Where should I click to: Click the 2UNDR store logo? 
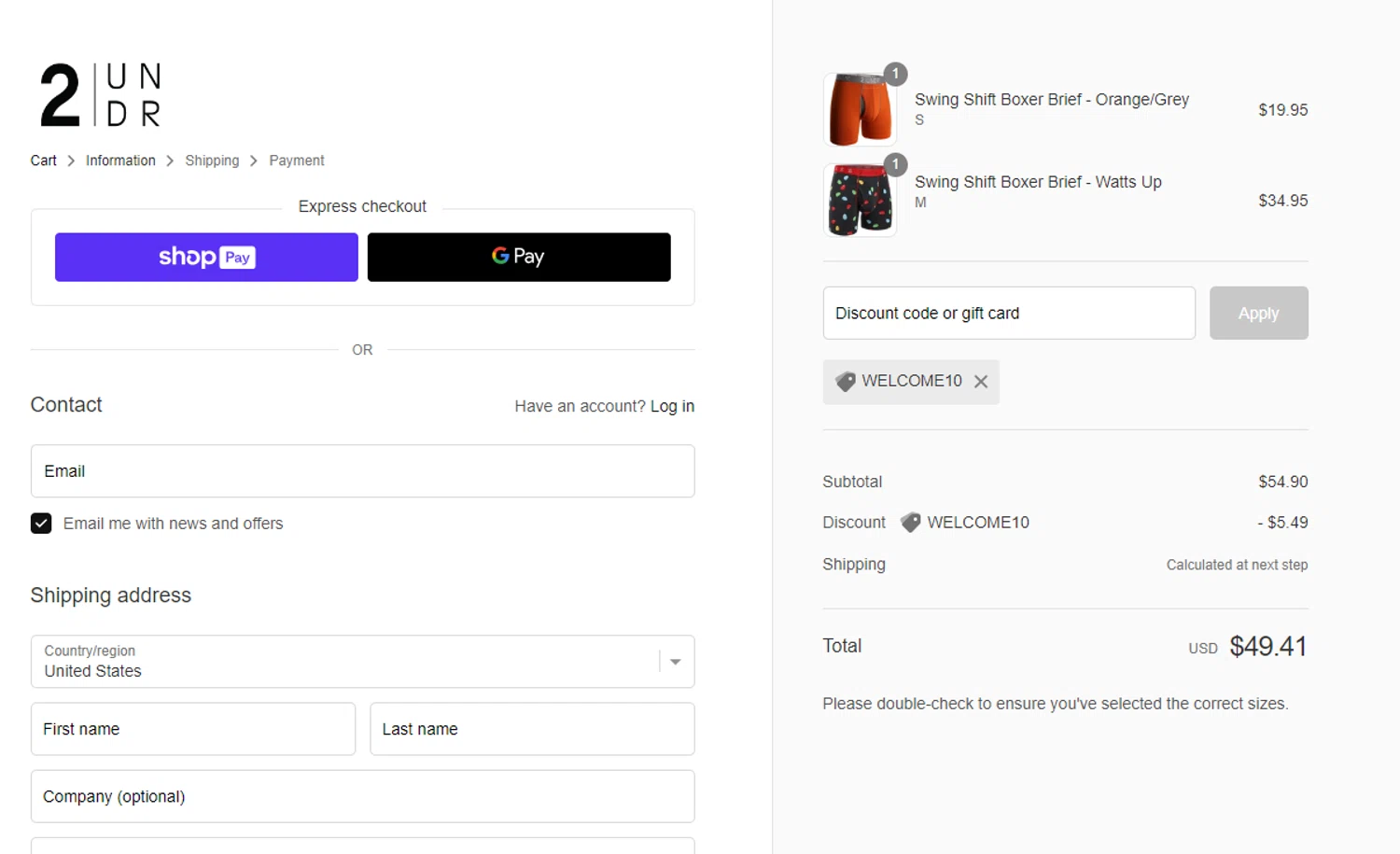click(101, 94)
